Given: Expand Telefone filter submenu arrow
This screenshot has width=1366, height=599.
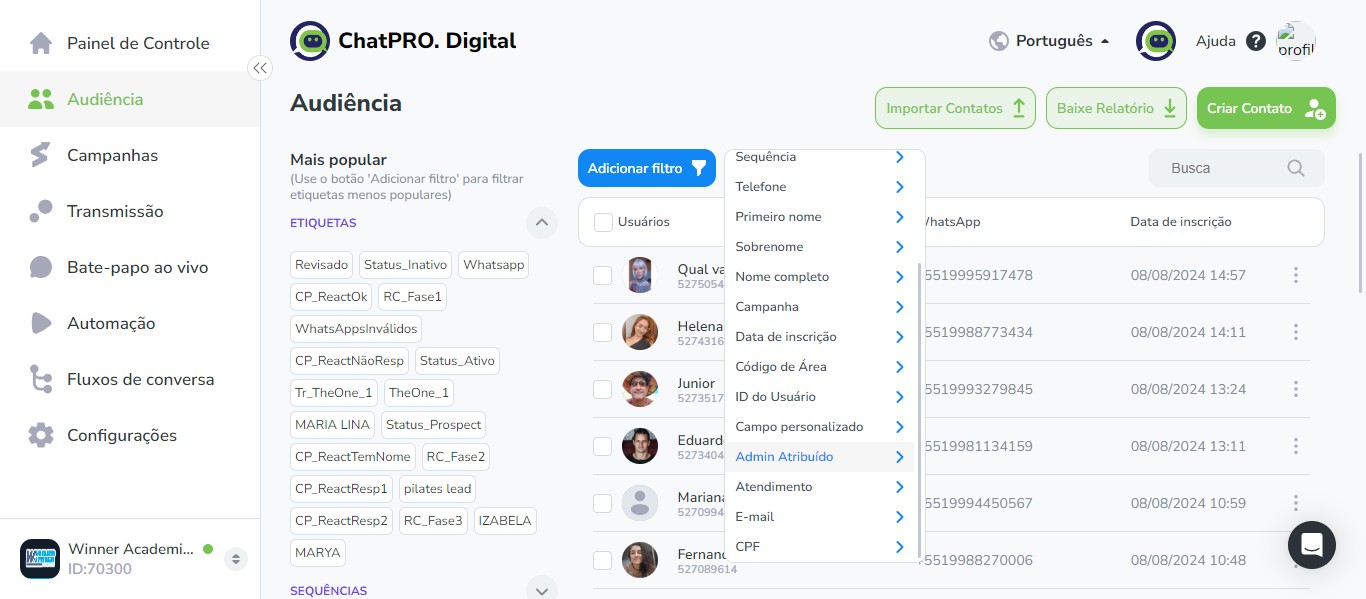Looking at the screenshot, I should coord(900,187).
